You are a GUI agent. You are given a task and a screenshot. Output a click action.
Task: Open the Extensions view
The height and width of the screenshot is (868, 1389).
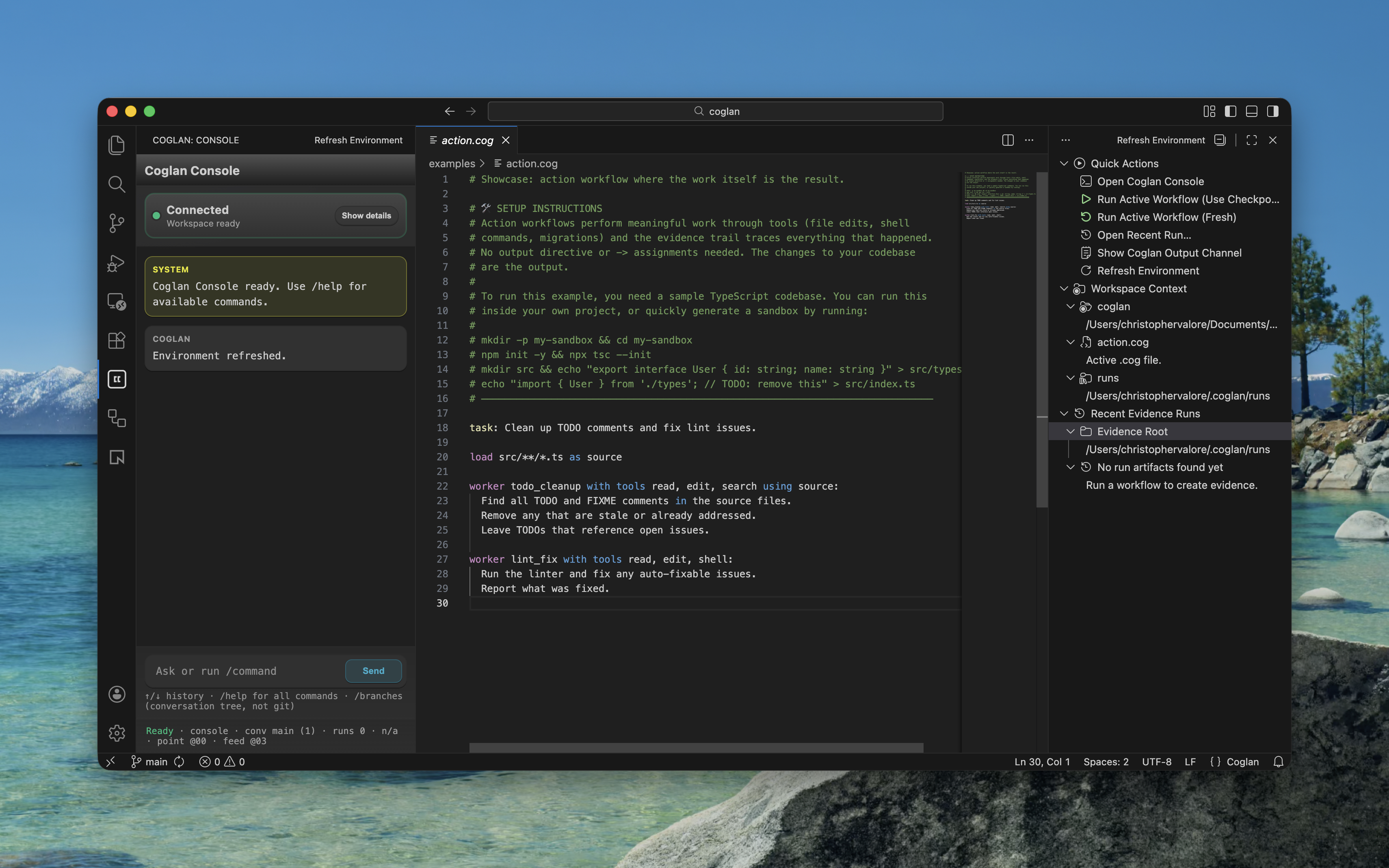117,340
